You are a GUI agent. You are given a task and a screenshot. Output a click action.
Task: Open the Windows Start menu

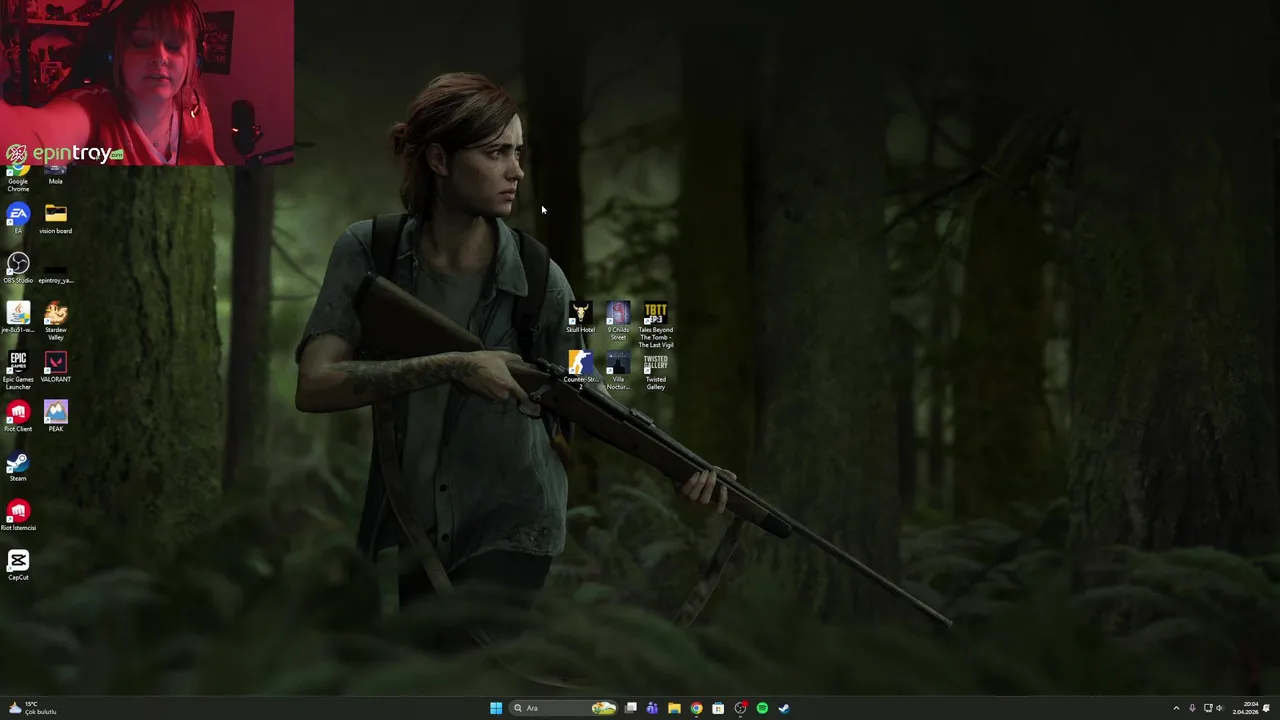[496, 708]
